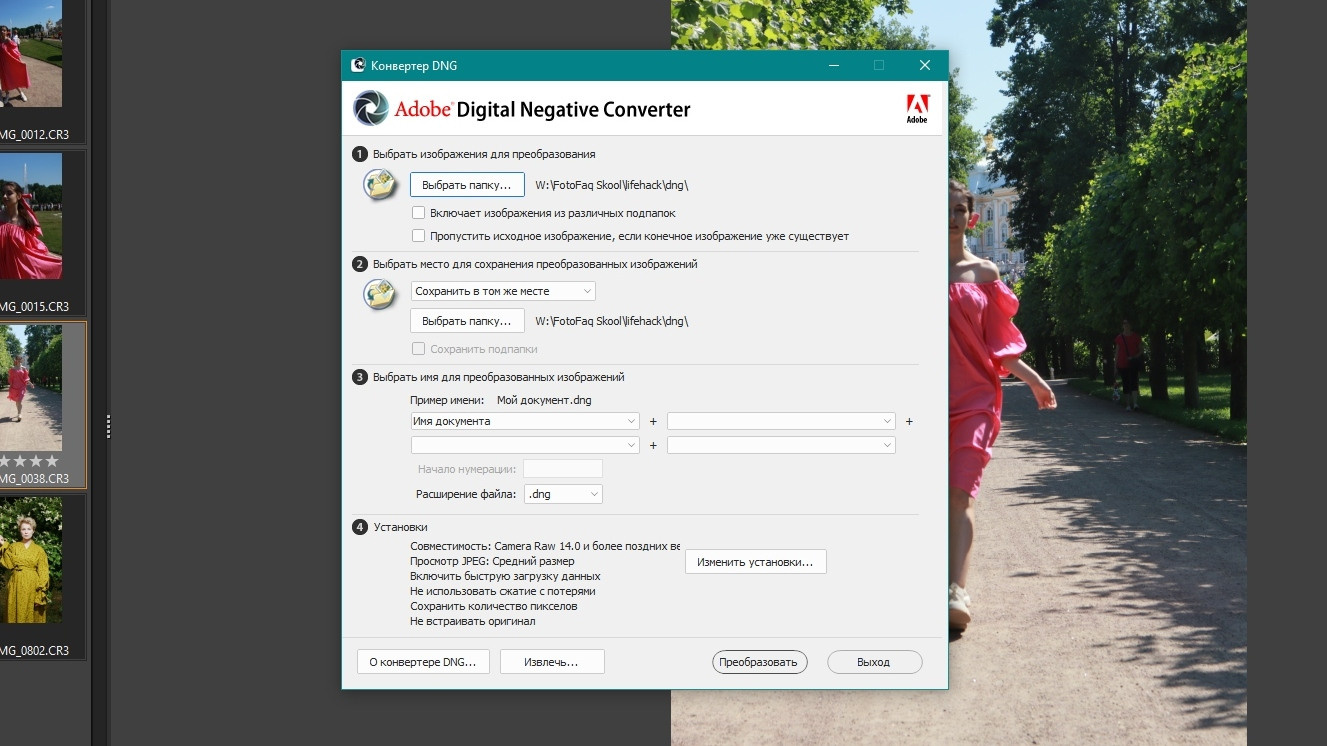The image size is (1327, 746).
Task: Click the plus sign after second name field
Action: 909,421
